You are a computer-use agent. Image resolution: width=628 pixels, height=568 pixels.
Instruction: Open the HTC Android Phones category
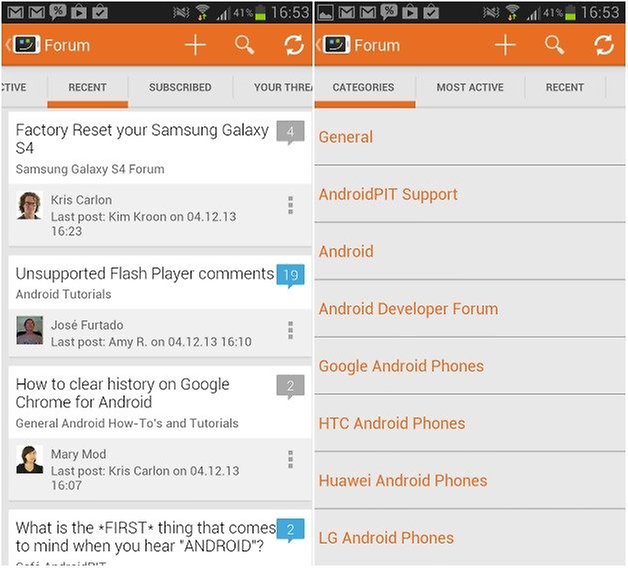point(470,423)
